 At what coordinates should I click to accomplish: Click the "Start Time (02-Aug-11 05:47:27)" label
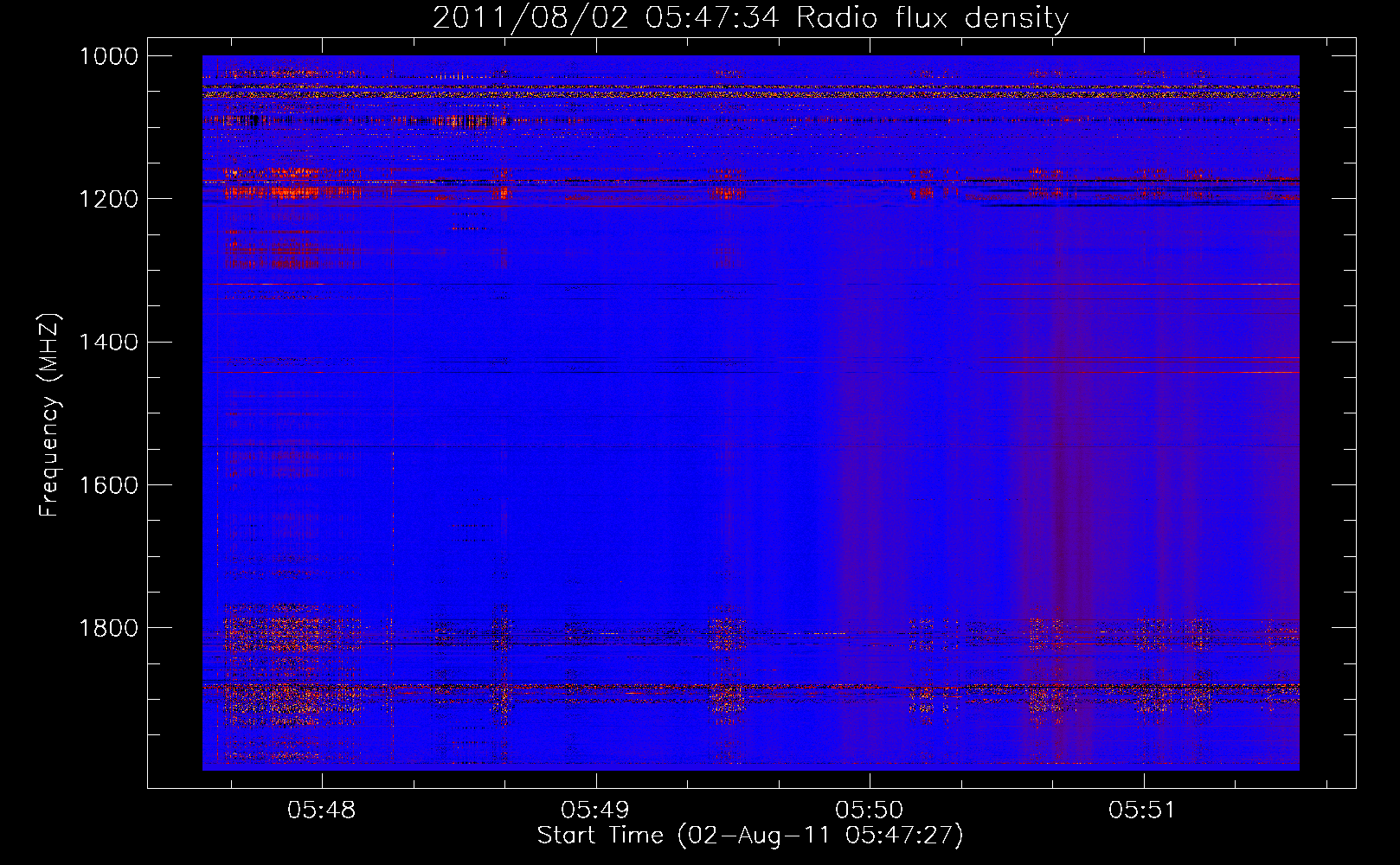click(750, 836)
